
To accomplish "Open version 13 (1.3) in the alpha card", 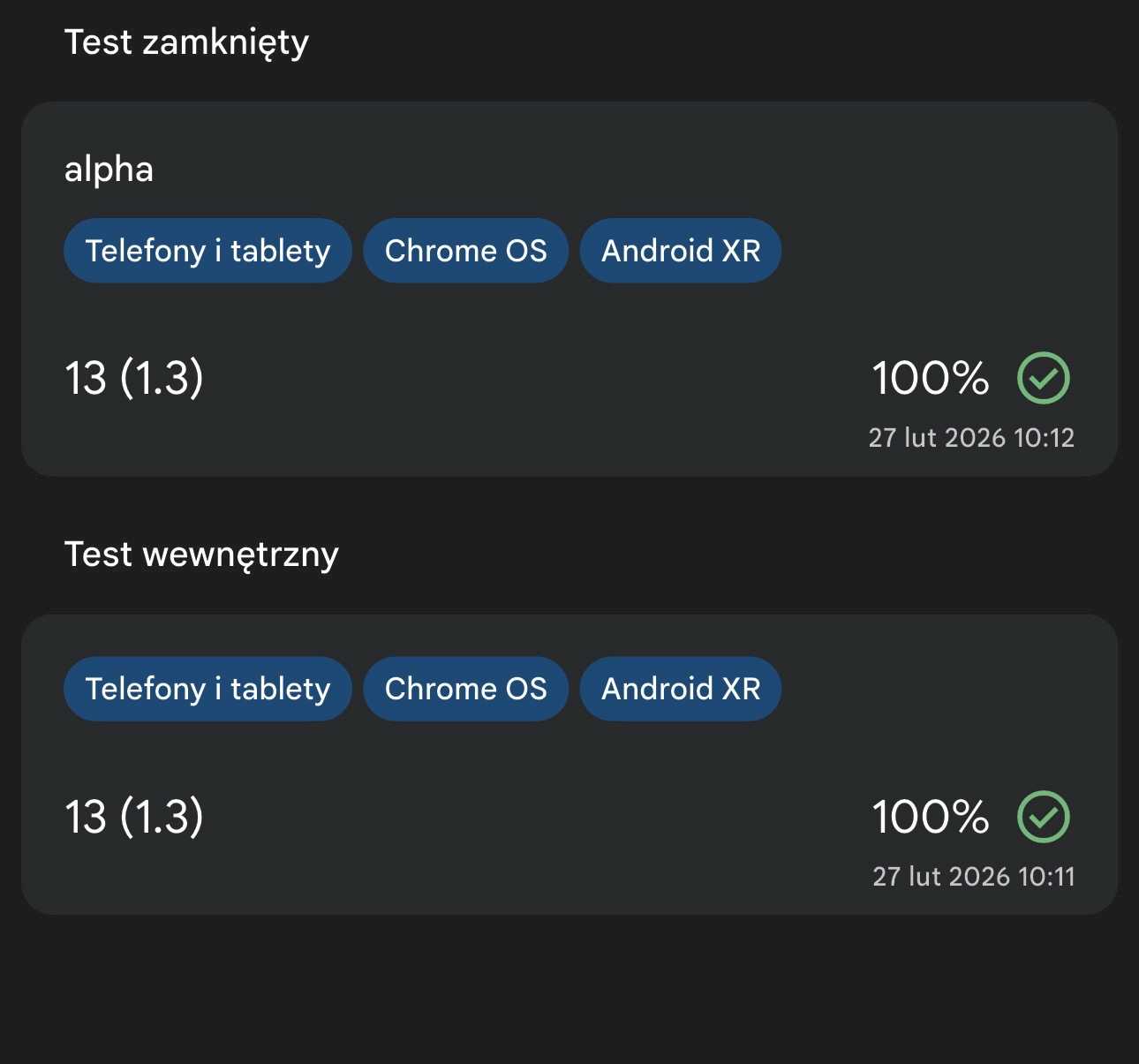I will point(134,378).
